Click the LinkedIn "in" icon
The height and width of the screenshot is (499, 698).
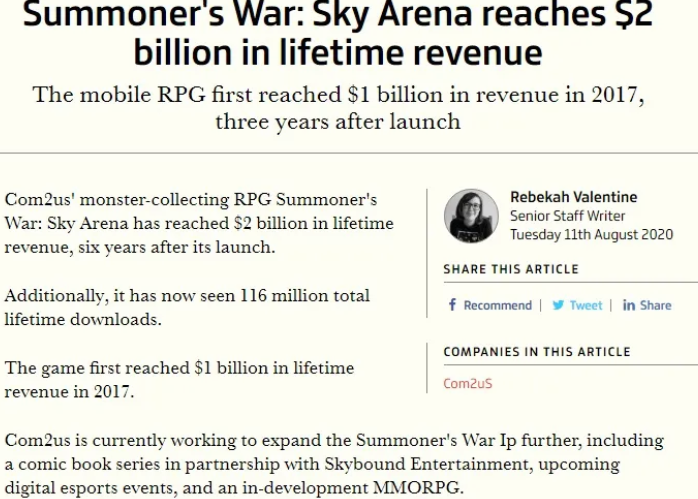(x=629, y=305)
